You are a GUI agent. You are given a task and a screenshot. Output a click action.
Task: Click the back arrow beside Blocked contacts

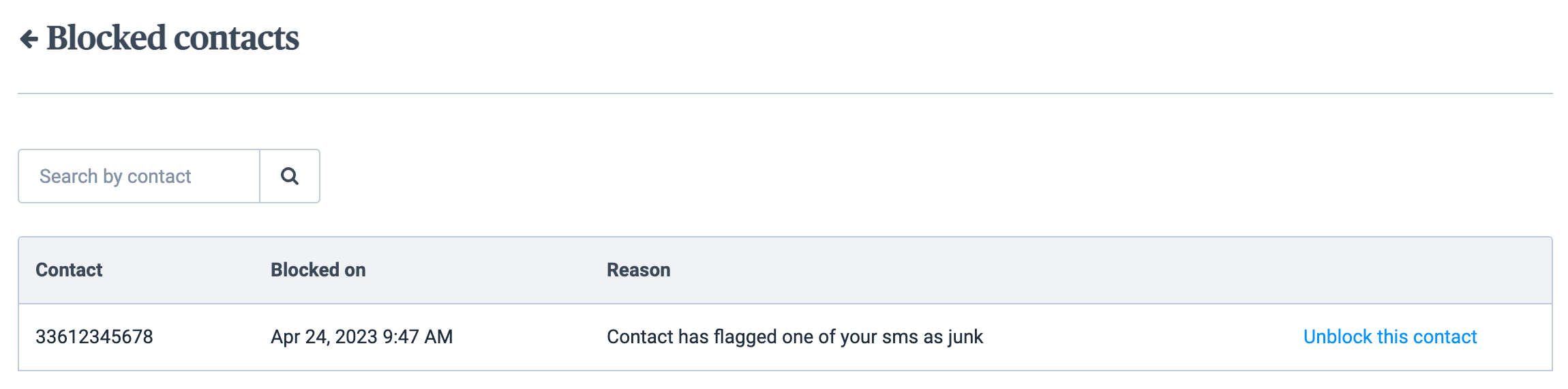coord(29,39)
